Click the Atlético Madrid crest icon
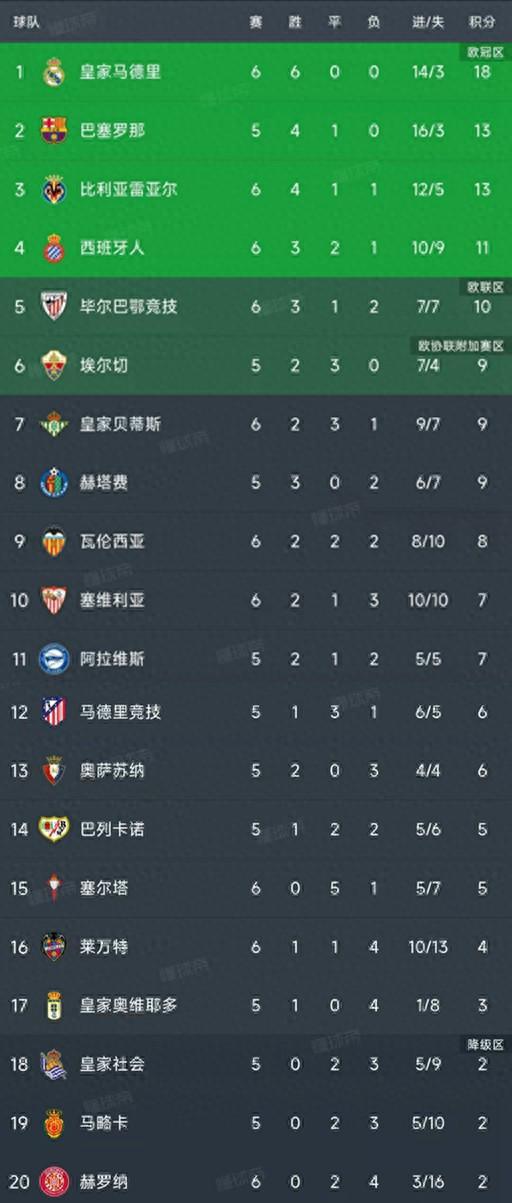512x1203 pixels. 53,712
